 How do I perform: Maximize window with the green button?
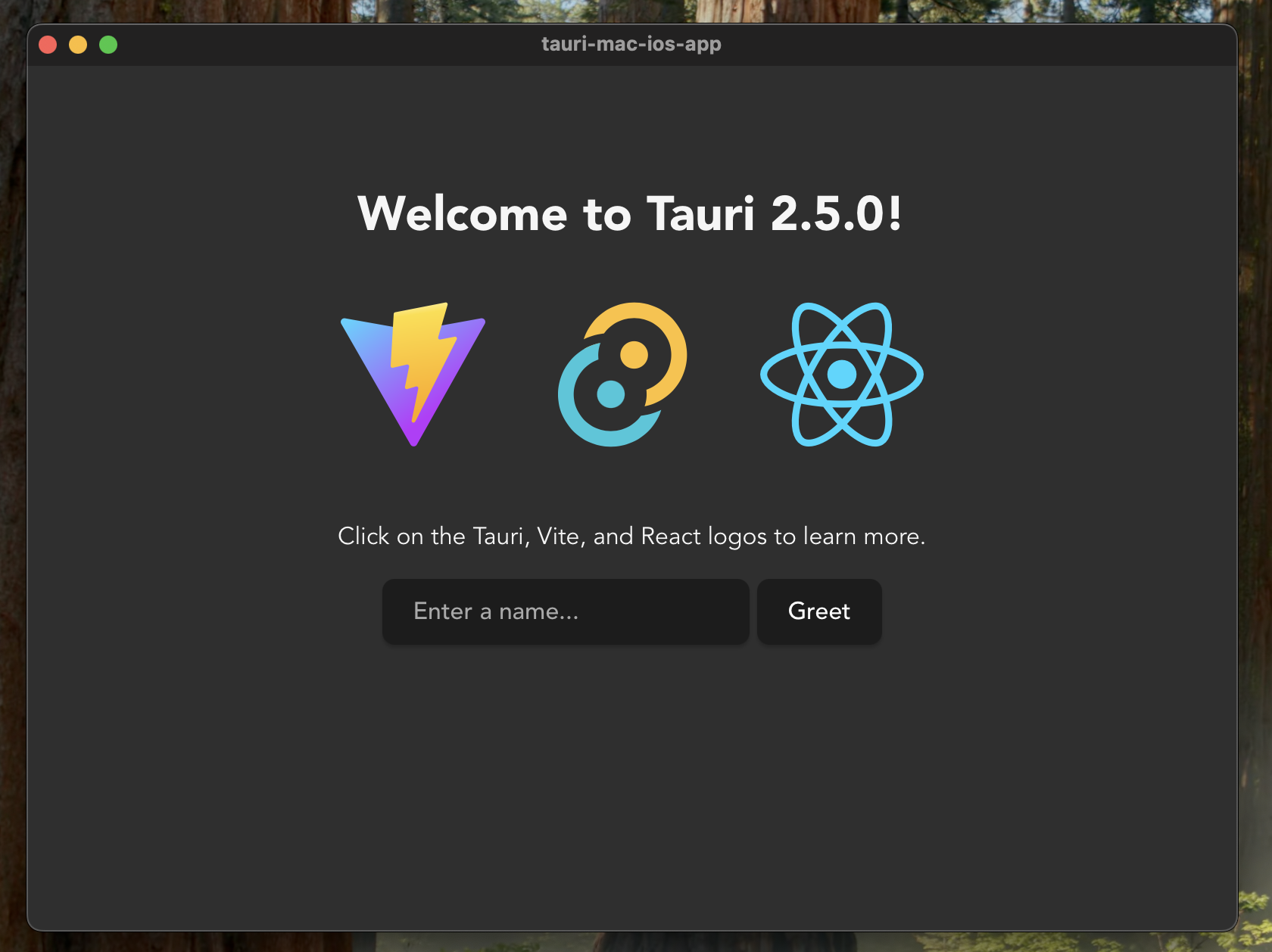coord(108,45)
